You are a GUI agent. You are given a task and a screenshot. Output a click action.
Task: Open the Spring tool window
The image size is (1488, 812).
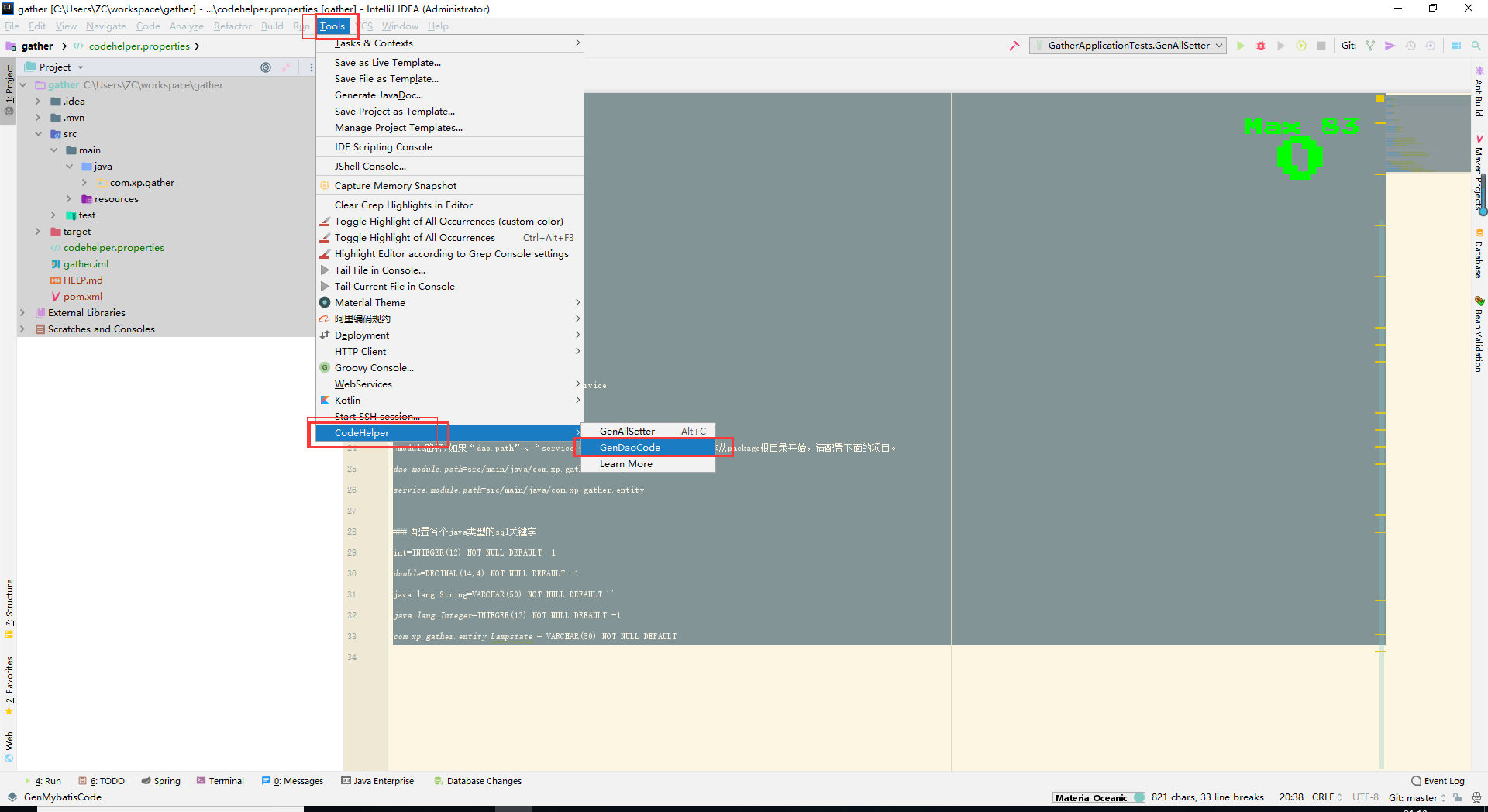[x=160, y=781]
